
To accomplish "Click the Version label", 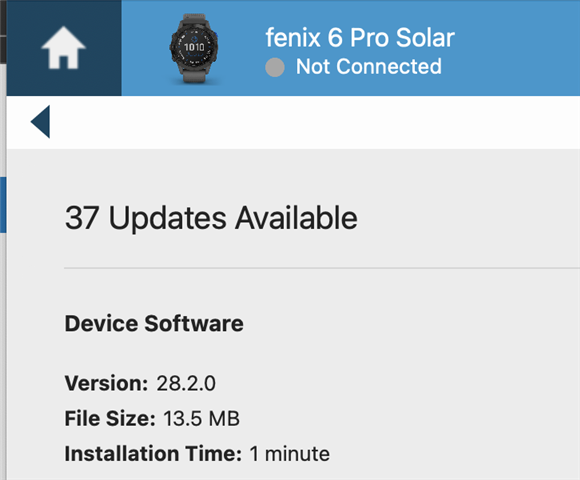I will click(x=107, y=383).
